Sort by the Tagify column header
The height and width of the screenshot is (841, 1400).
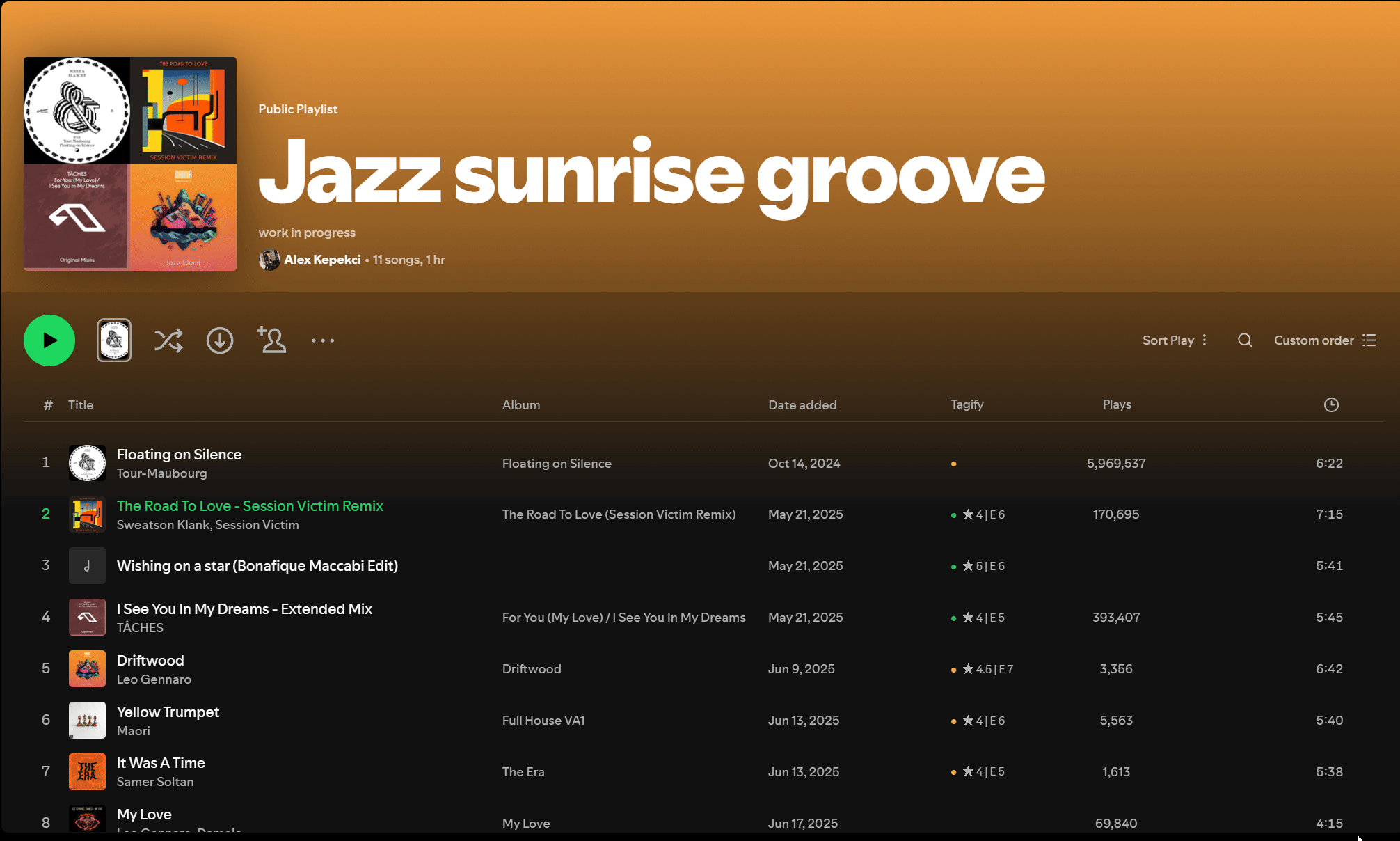[x=967, y=404]
